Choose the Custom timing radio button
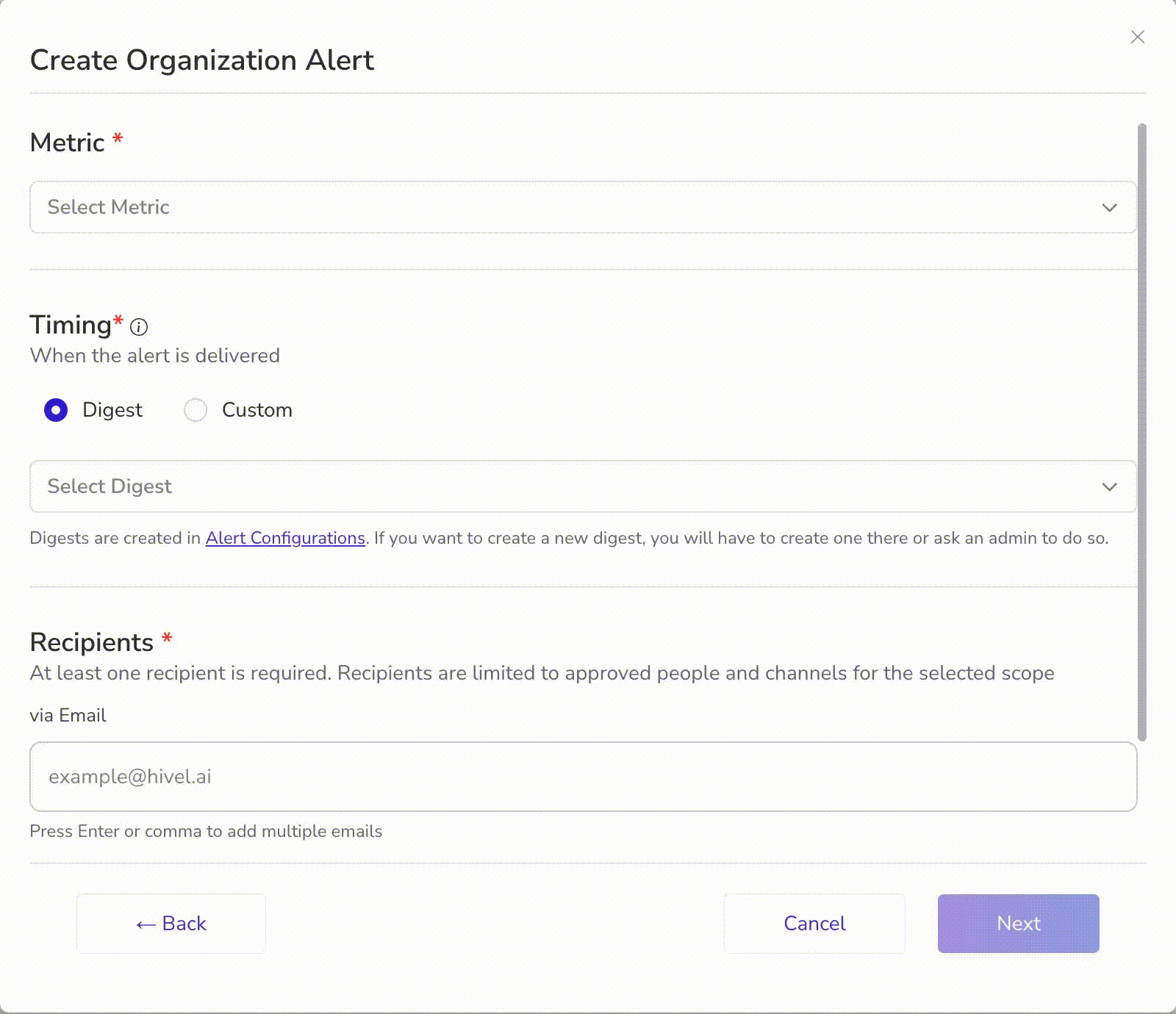The width and height of the screenshot is (1176, 1014). click(196, 410)
